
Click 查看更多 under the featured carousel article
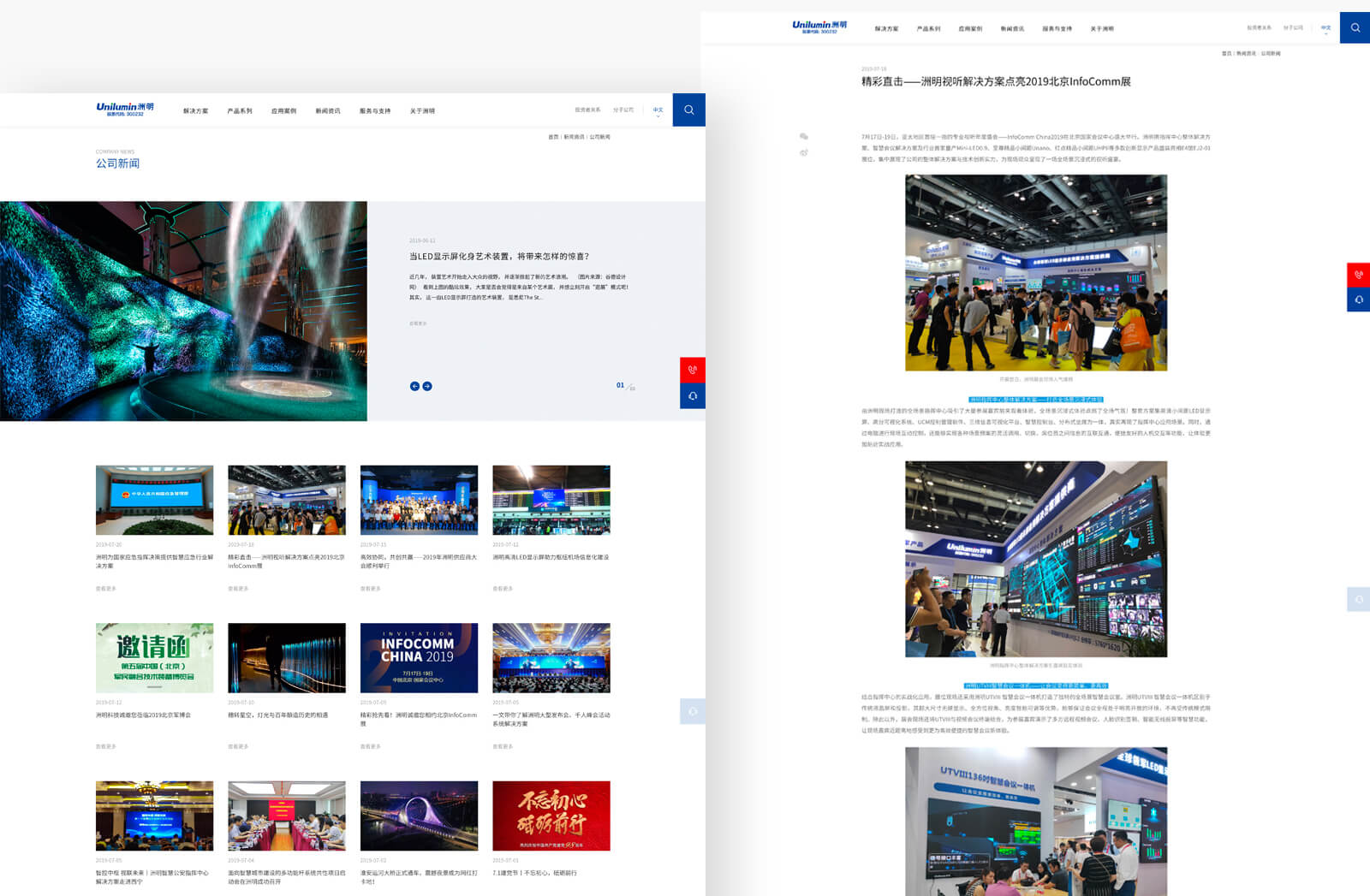pyautogui.click(x=418, y=323)
